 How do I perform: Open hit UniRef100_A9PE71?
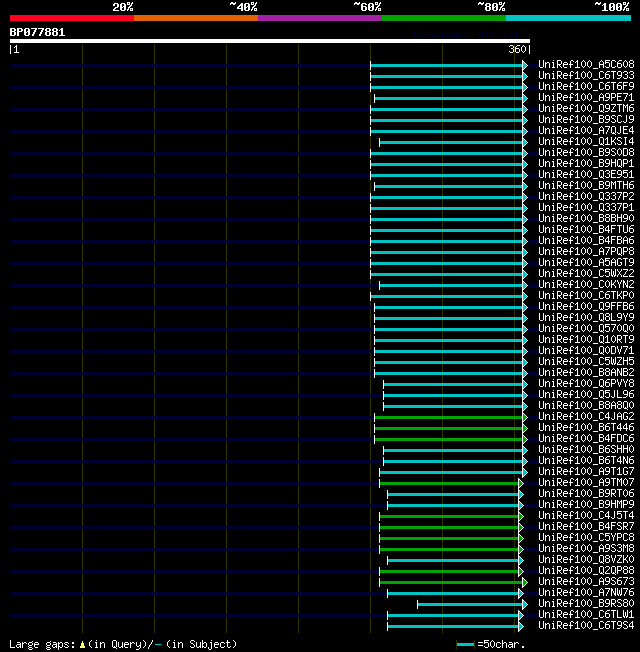[586, 98]
